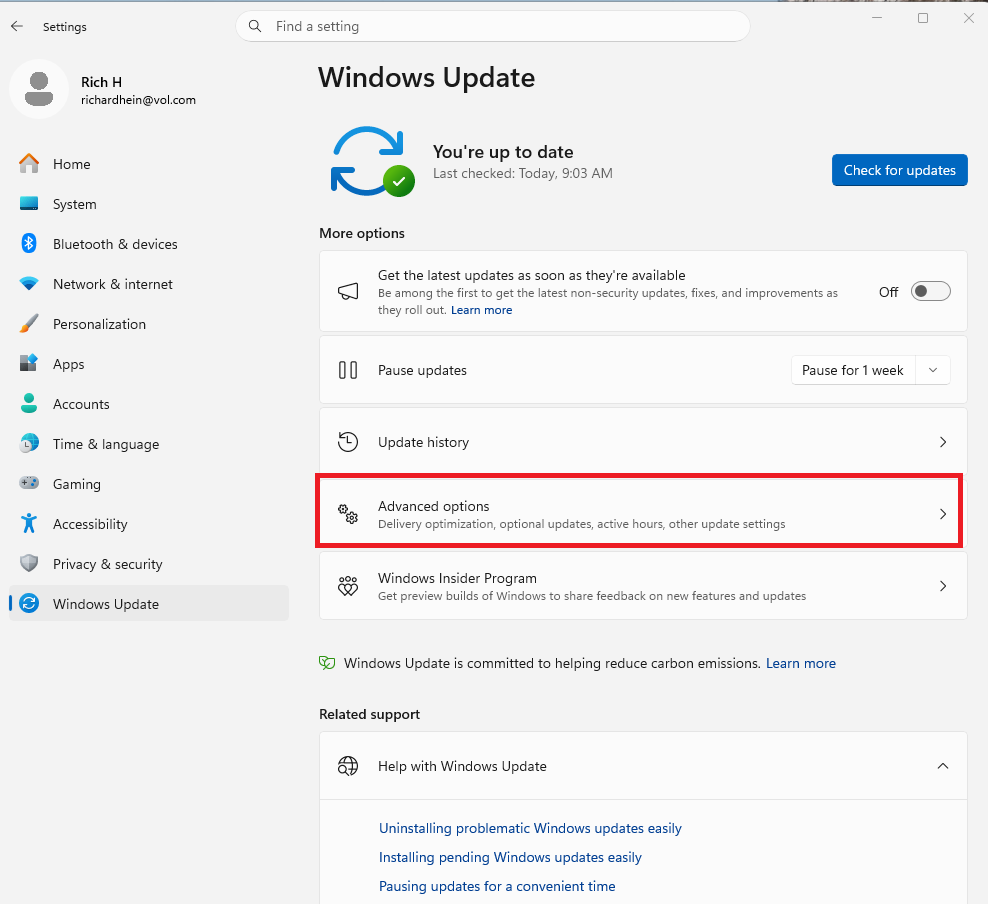The width and height of the screenshot is (988, 904).
Task: Open Advanced options chevron
Action: pyautogui.click(x=943, y=514)
